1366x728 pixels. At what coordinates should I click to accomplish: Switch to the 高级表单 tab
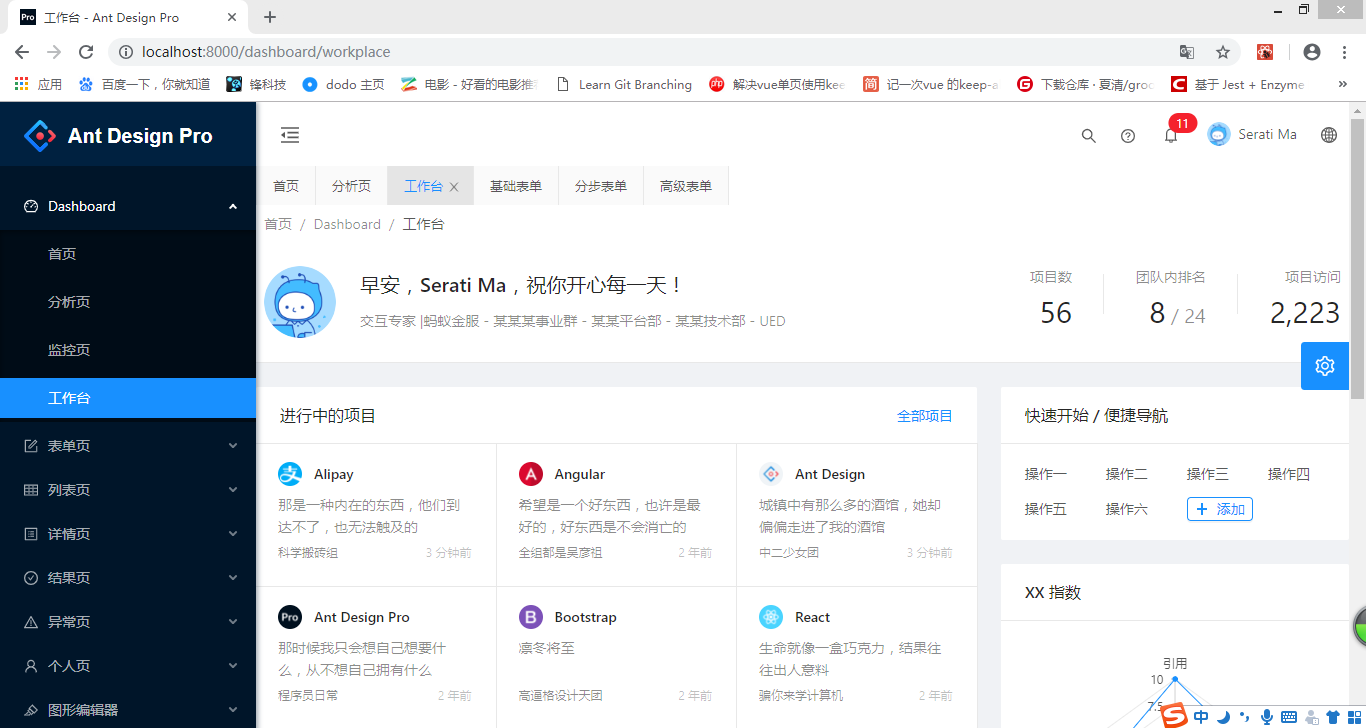coord(686,186)
